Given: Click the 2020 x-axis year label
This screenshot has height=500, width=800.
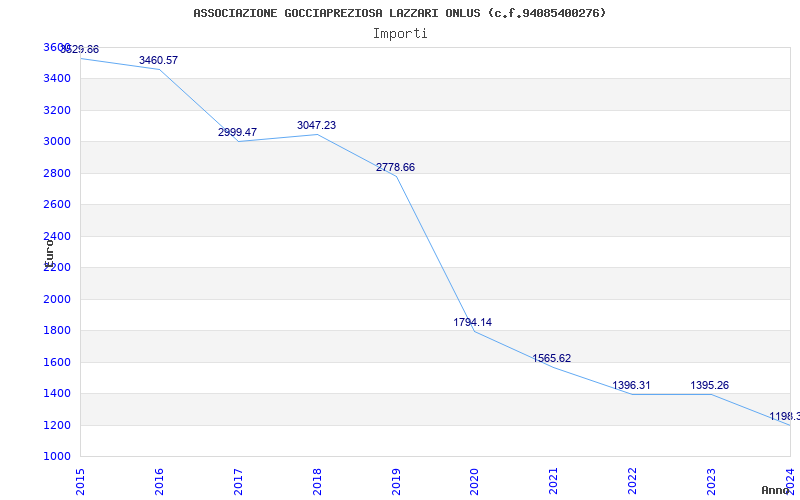Looking at the screenshot, I should pos(474,482).
